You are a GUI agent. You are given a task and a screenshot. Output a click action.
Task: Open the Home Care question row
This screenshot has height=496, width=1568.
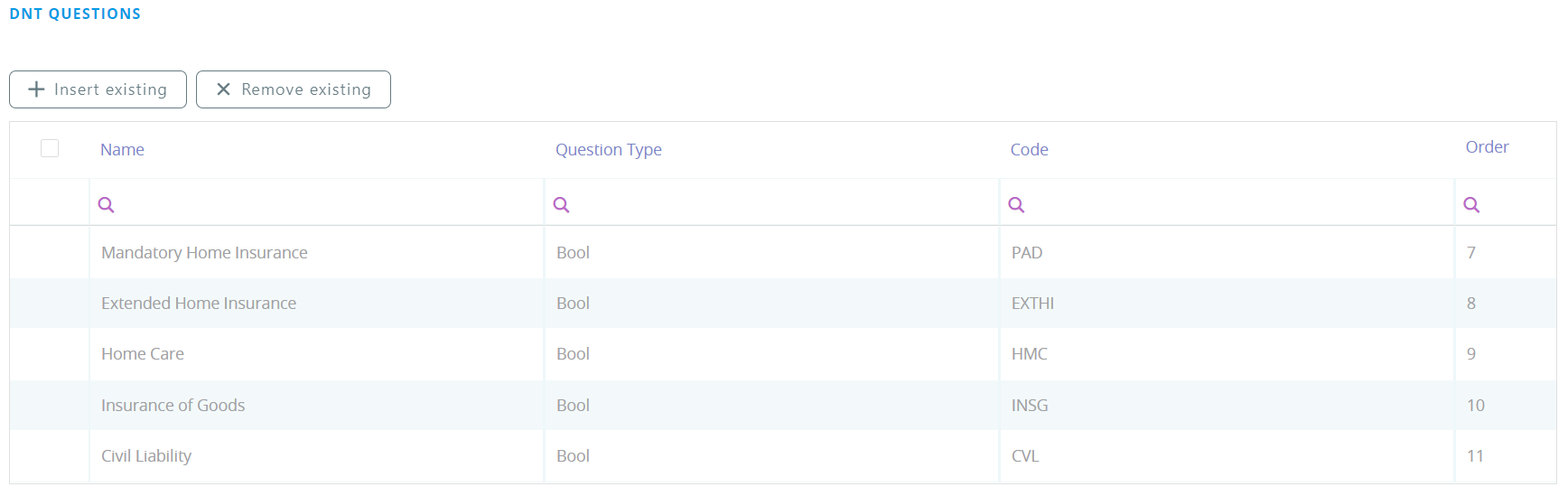tap(143, 354)
